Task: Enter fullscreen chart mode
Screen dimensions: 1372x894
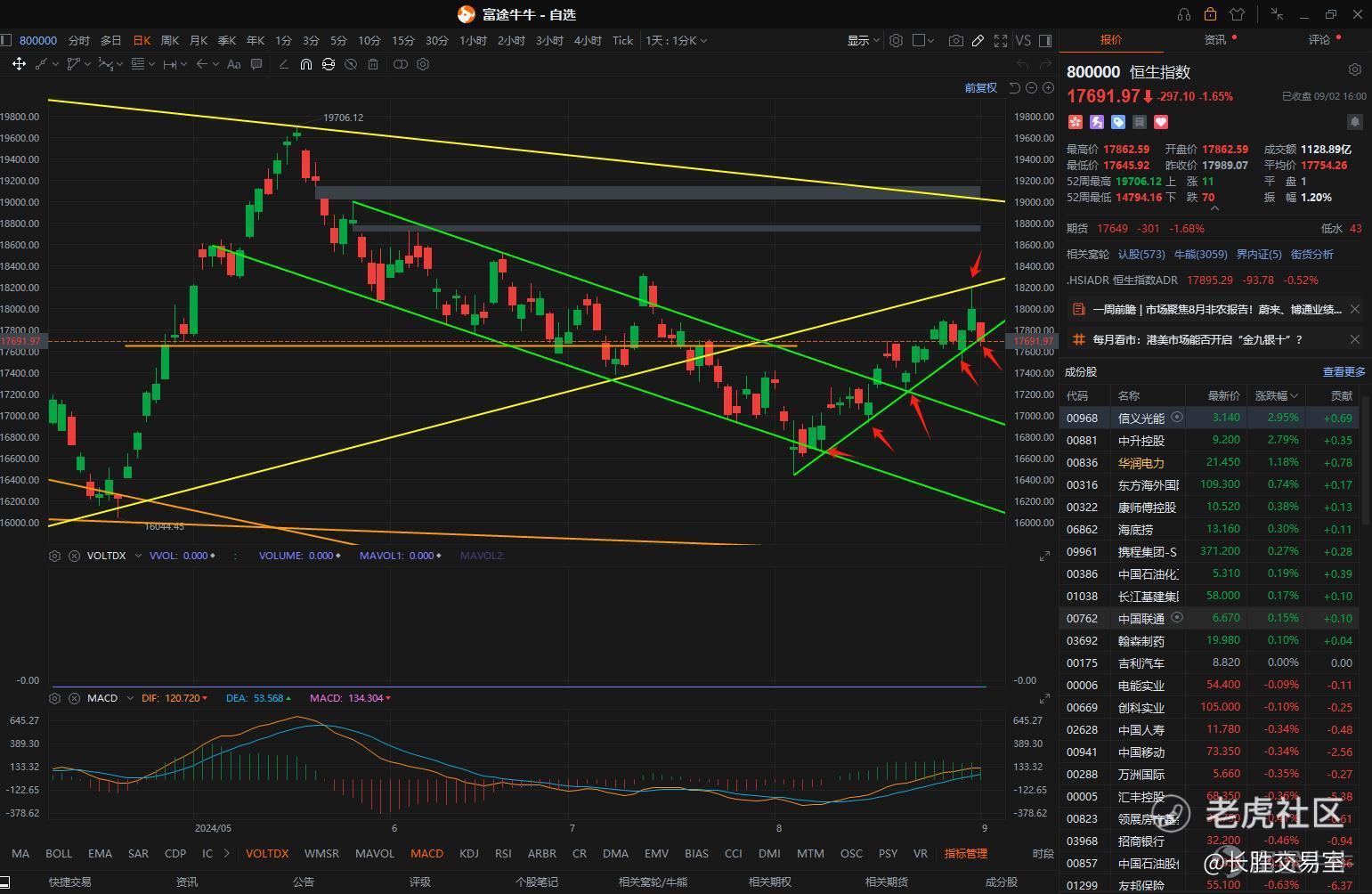Action: 1001,40
